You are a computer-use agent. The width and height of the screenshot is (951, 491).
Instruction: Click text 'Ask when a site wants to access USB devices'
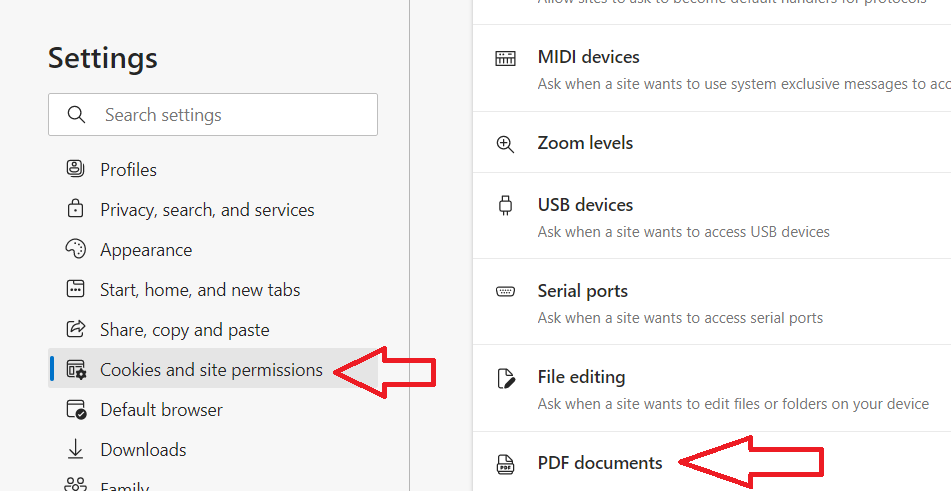click(x=684, y=232)
